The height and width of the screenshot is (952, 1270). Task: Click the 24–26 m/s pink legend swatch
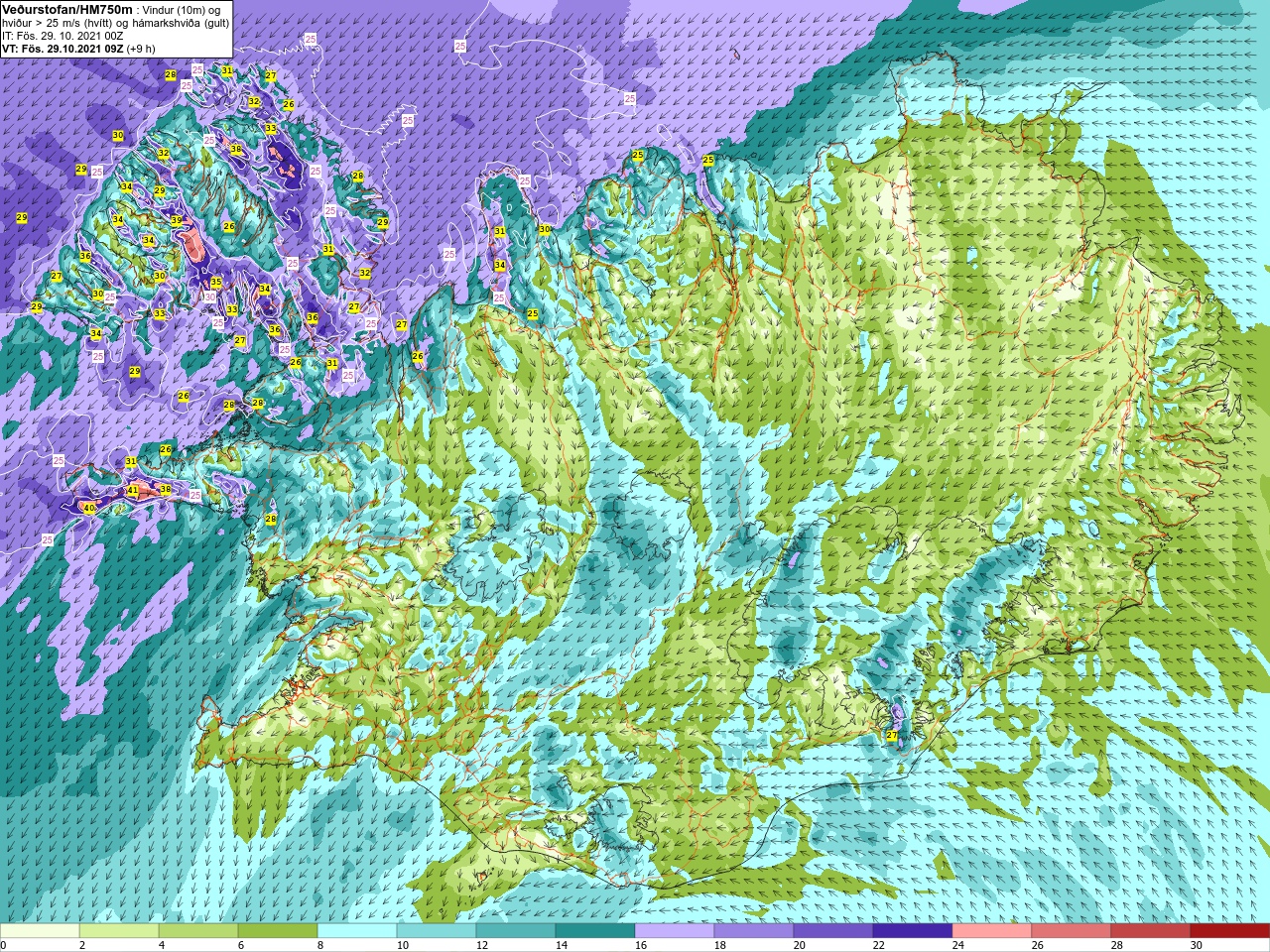click(x=992, y=931)
